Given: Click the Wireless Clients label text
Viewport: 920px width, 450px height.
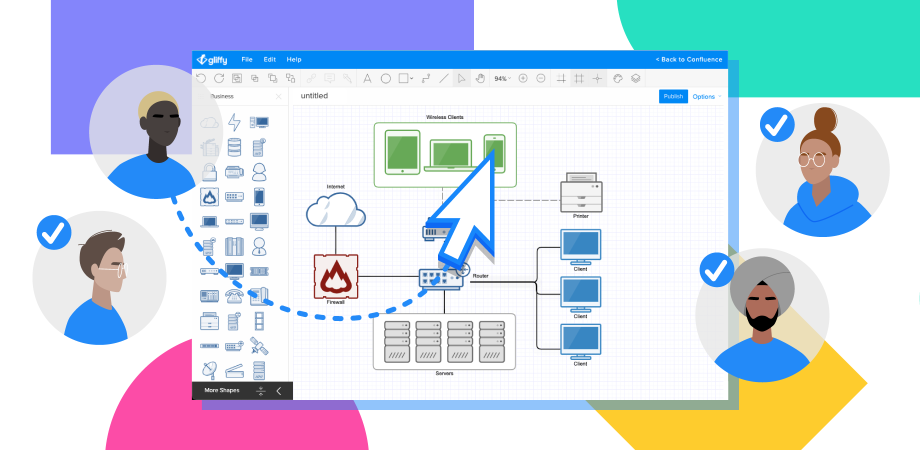Looking at the screenshot, I should pyautogui.click(x=445, y=117).
